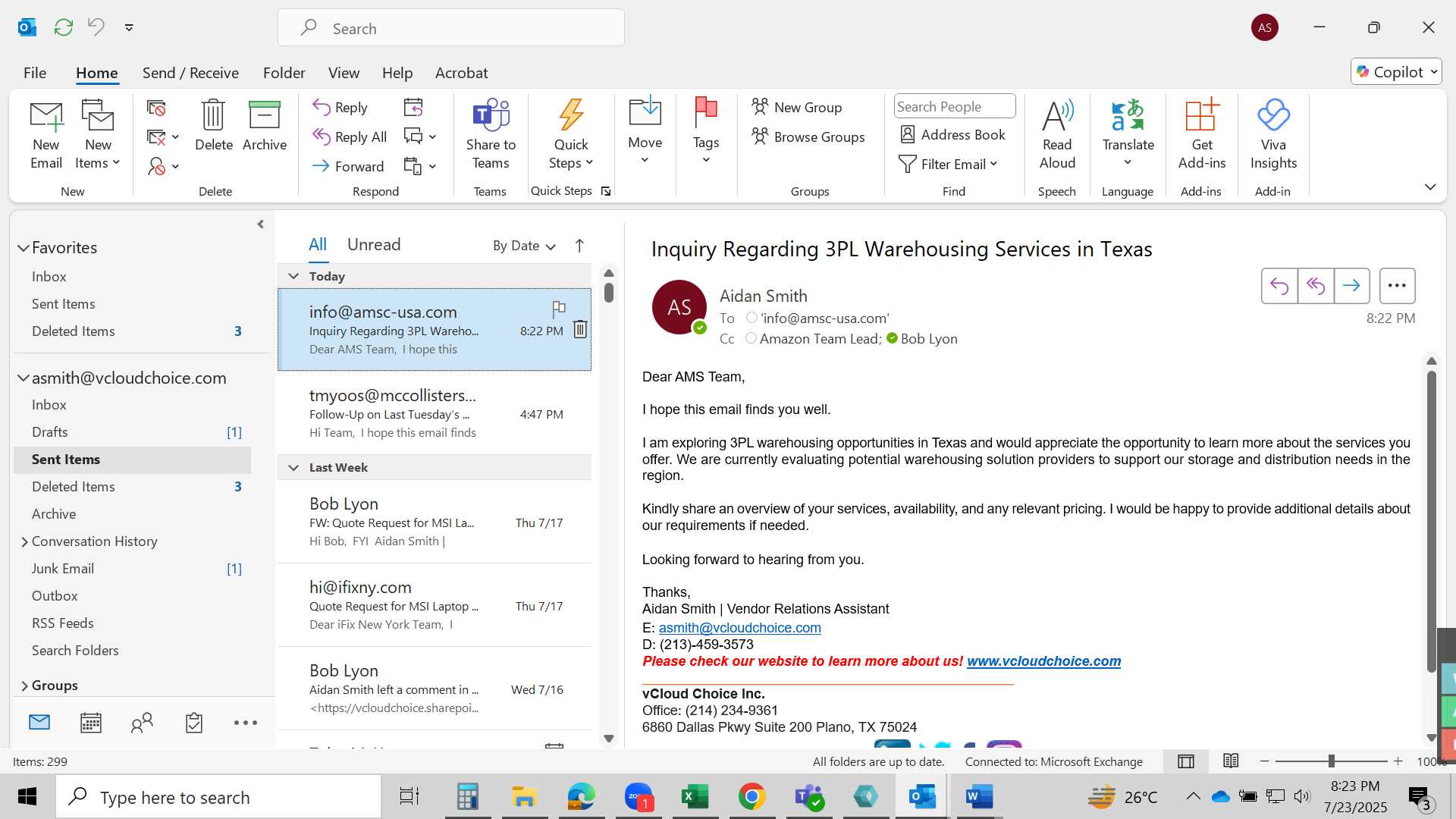This screenshot has height=819, width=1456.
Task: Show All messages filter
Action: (x=317, y=244)
